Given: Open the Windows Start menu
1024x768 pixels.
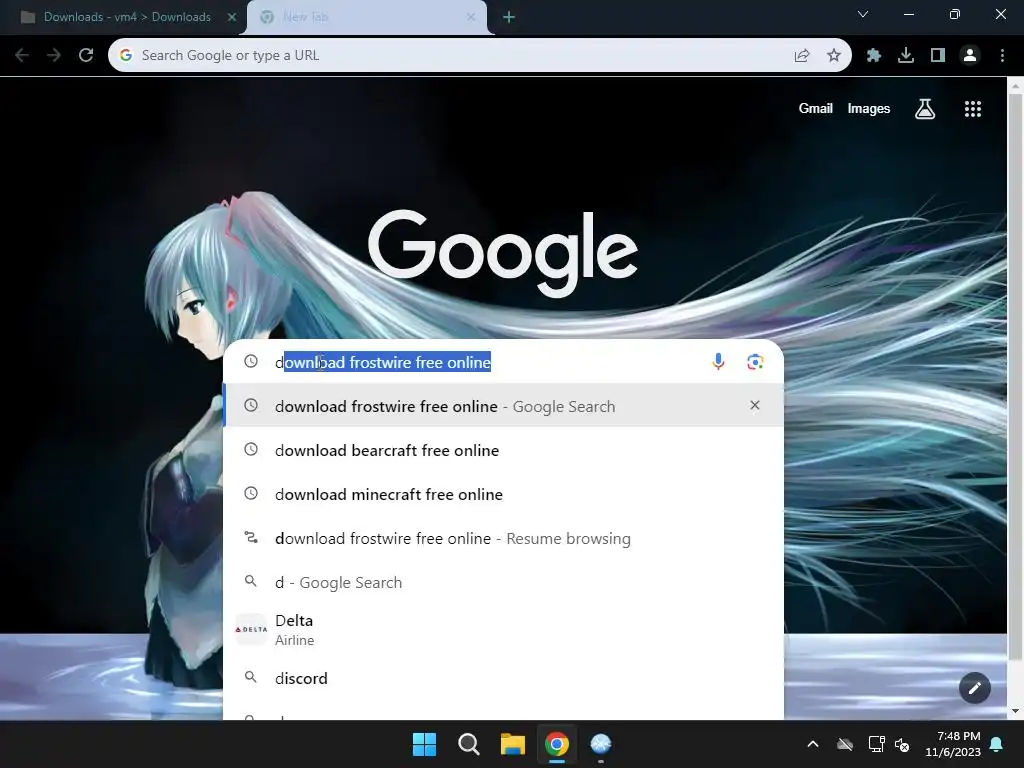Looking at the screenshot, I should pyautogui.click(x=424, y=744).
